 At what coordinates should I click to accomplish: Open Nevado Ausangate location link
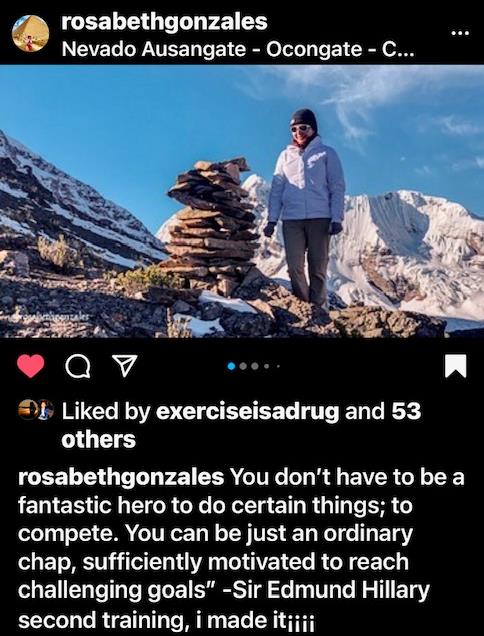tap(238, 49)
